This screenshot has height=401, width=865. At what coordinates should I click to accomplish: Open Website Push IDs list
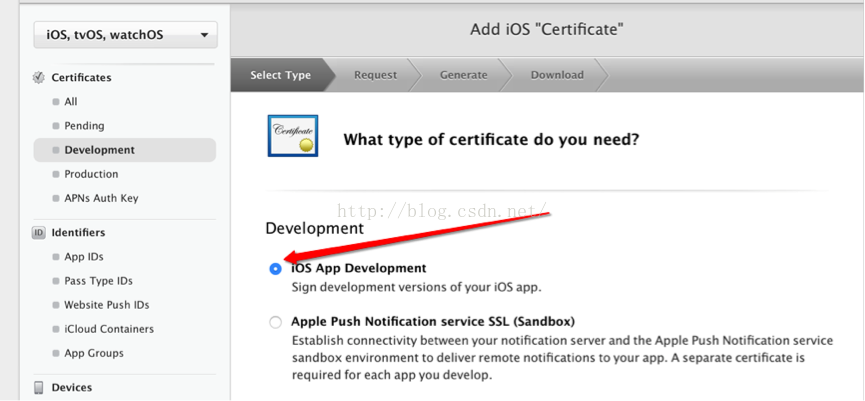[x=106, y=305]
